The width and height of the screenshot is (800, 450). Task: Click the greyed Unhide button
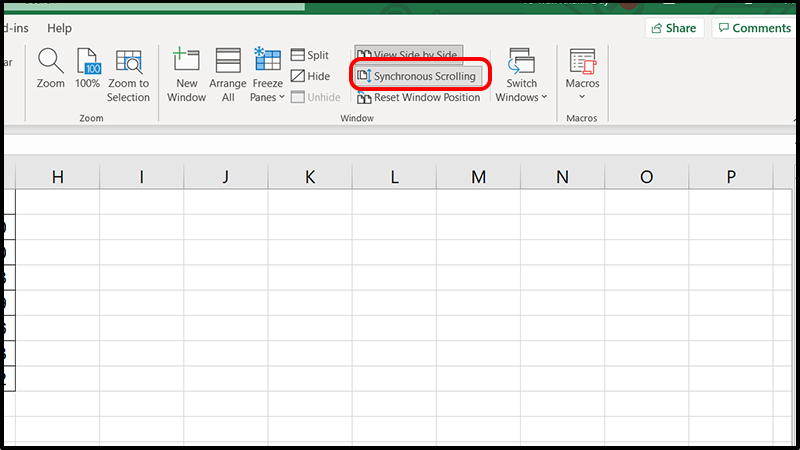(x=315, y=97)
